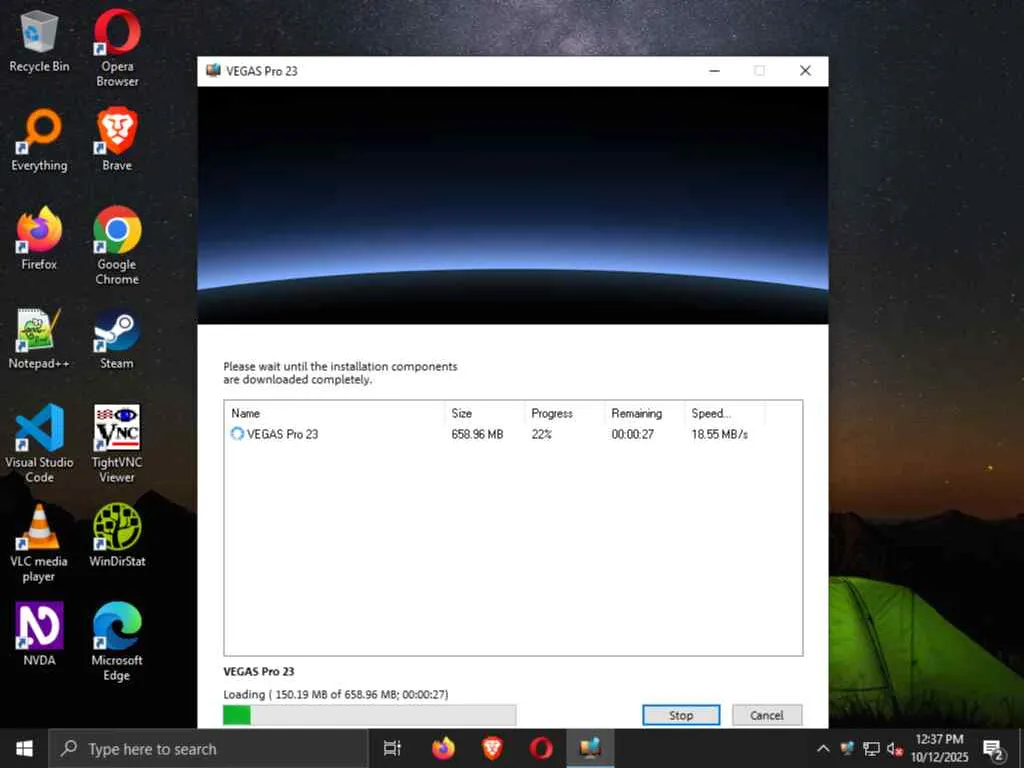1024x768 pixels.
Task: Open the clock showing 12:37 PM
Action: pos(939,748)
